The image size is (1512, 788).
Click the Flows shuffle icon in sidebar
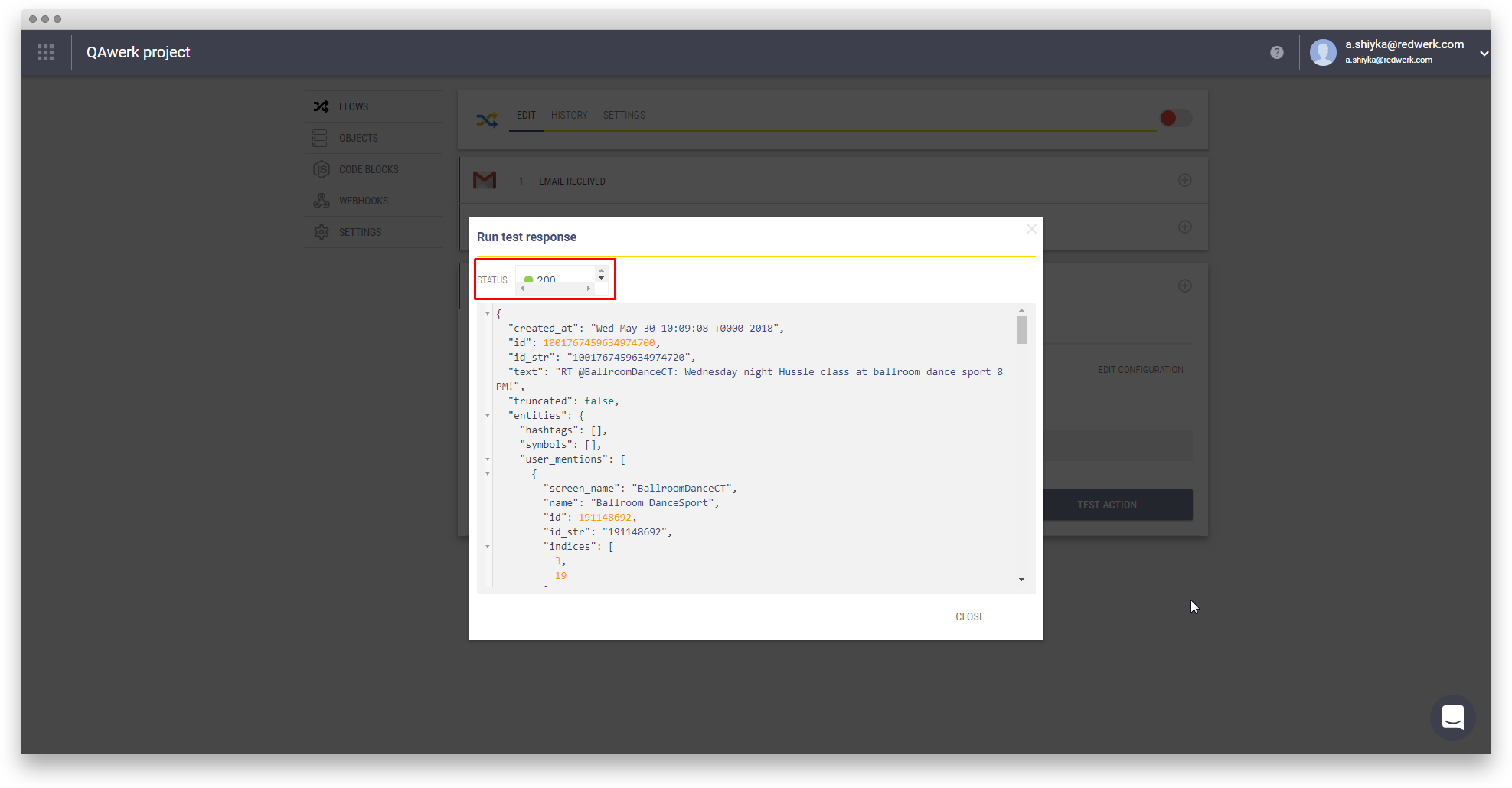tap(322, 106)
